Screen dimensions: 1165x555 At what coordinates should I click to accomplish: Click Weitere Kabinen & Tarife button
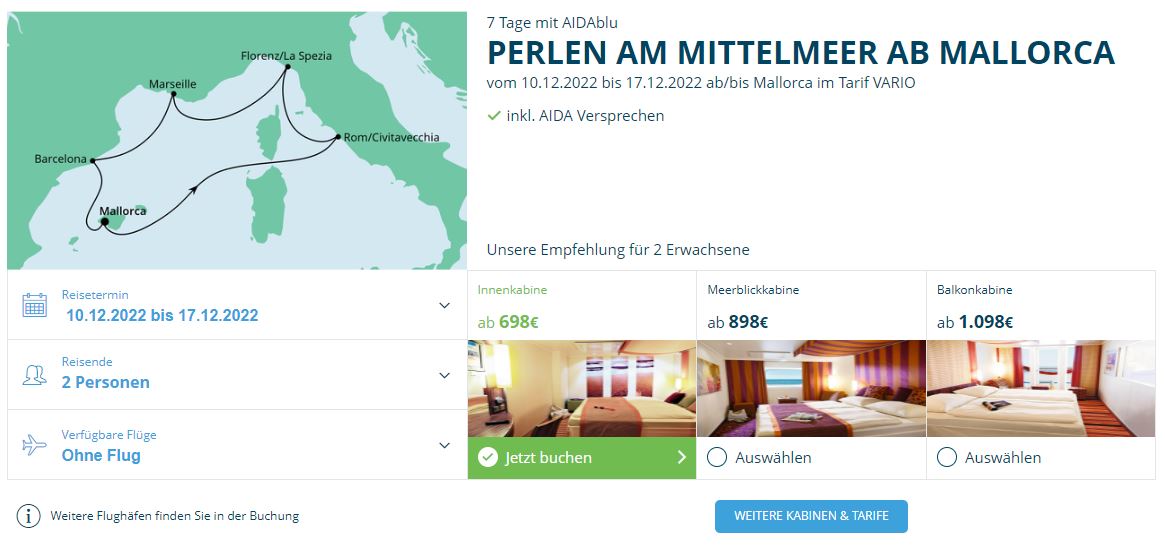click(x=811, y=516)
